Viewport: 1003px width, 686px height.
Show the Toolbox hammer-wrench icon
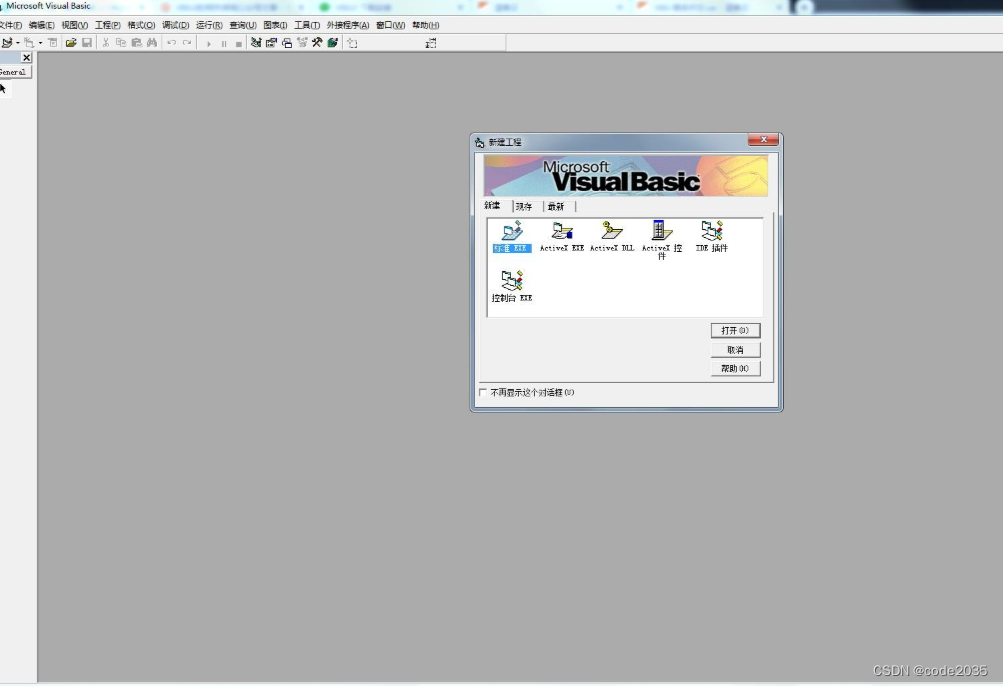[x=317, y=43]
